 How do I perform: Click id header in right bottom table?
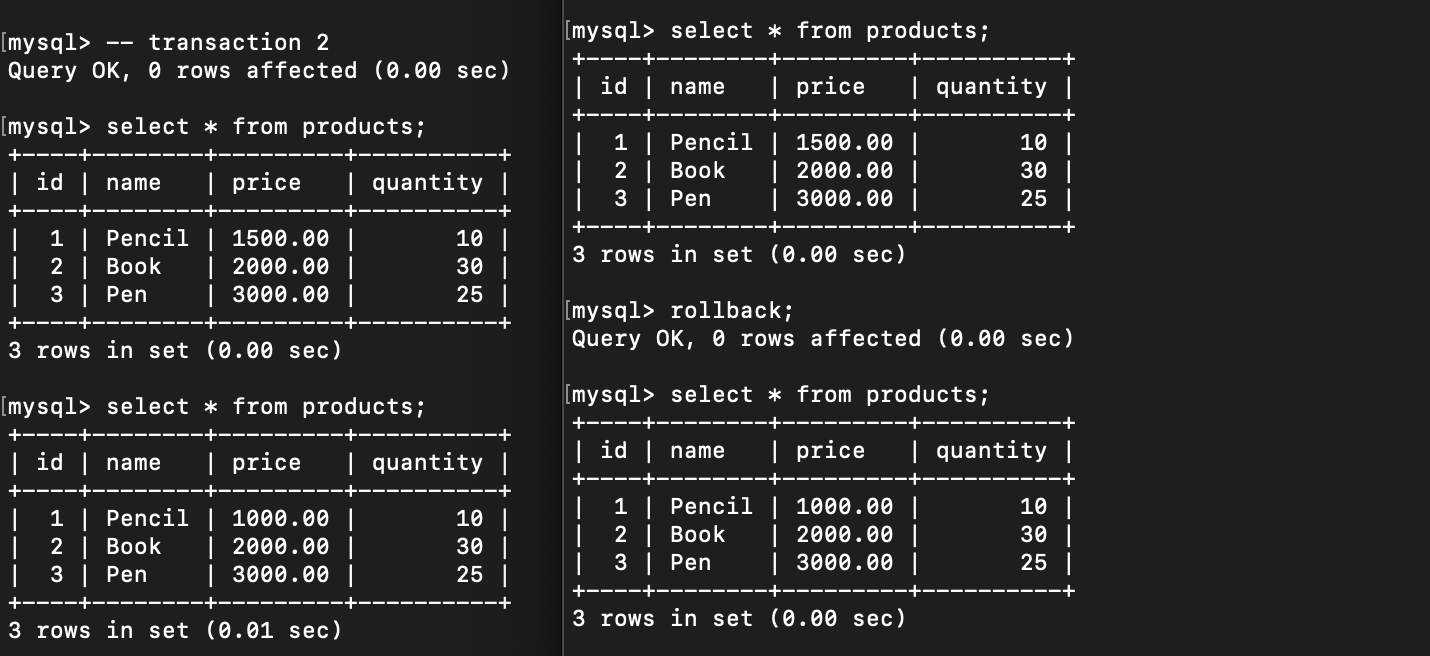point(614,451)
